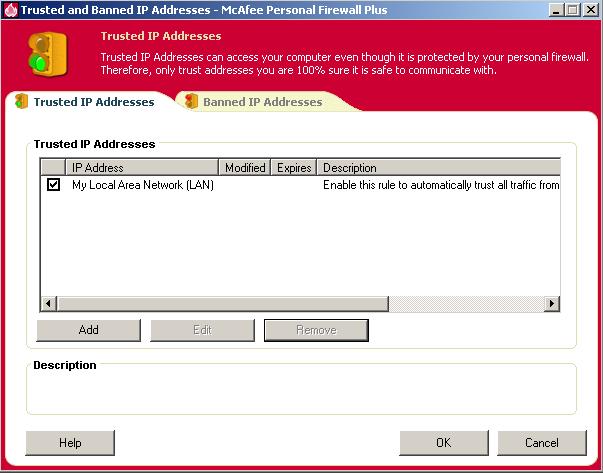Select the My Local Area Network (LAN) row
This screenshot has width=603, height=473.
pyautogui.click(x=300, y=185)
